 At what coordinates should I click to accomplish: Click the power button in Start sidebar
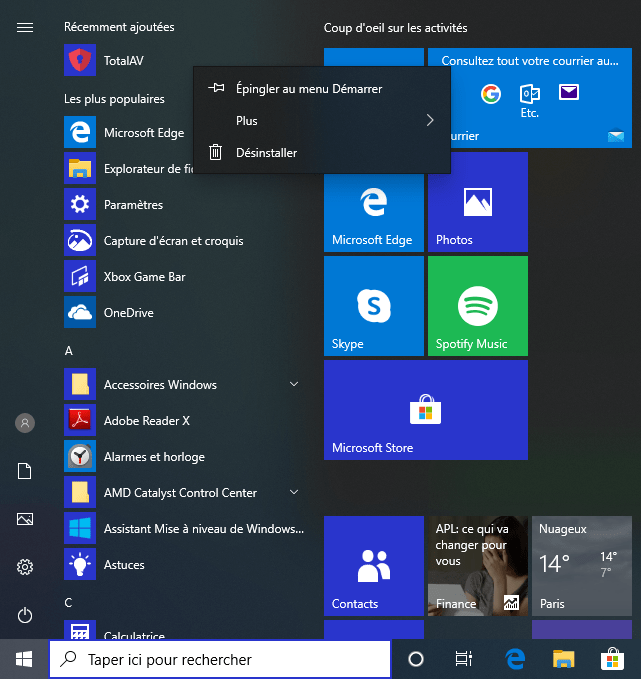25,615
